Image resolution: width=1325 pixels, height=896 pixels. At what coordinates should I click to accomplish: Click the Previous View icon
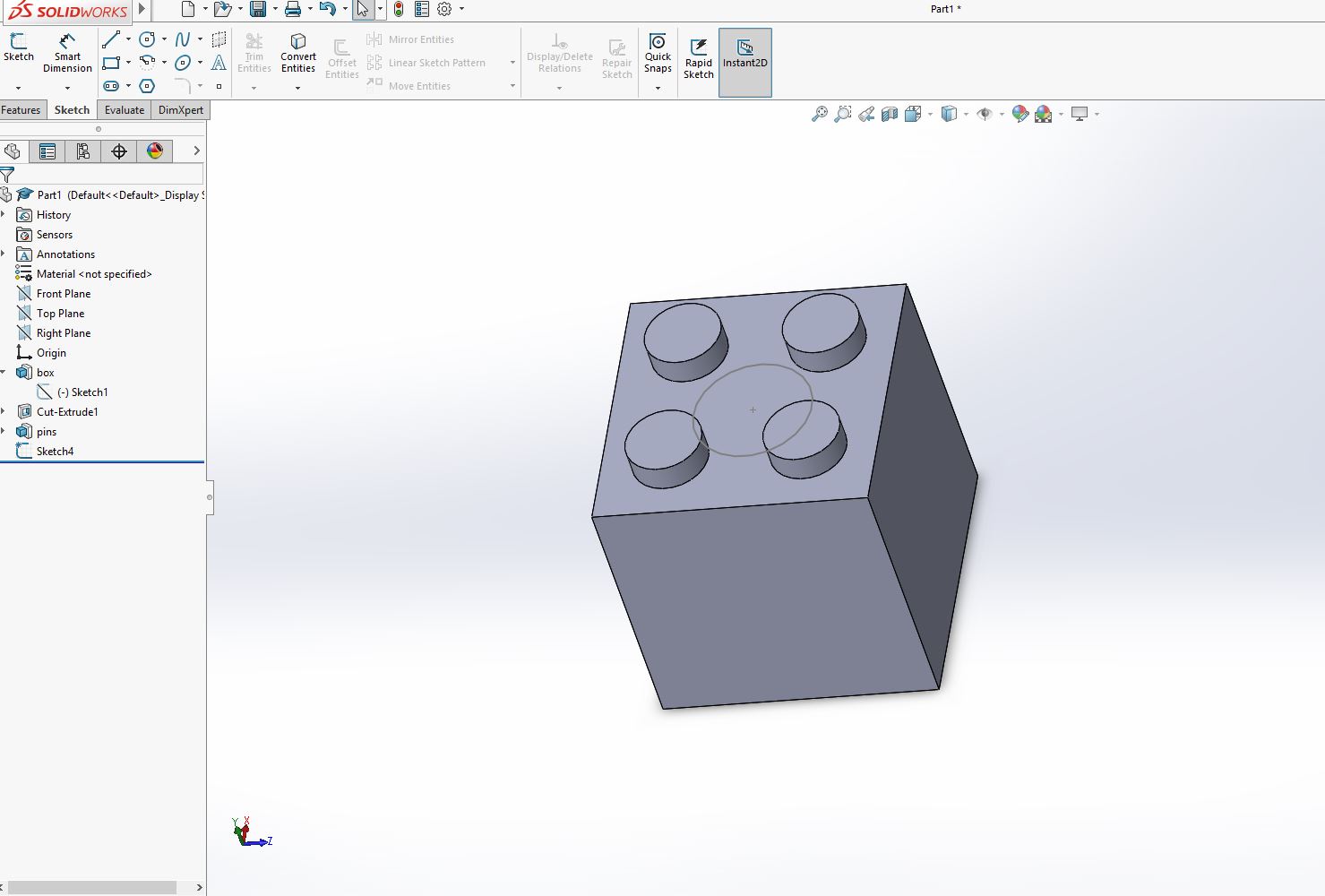(x=865, y=114)
